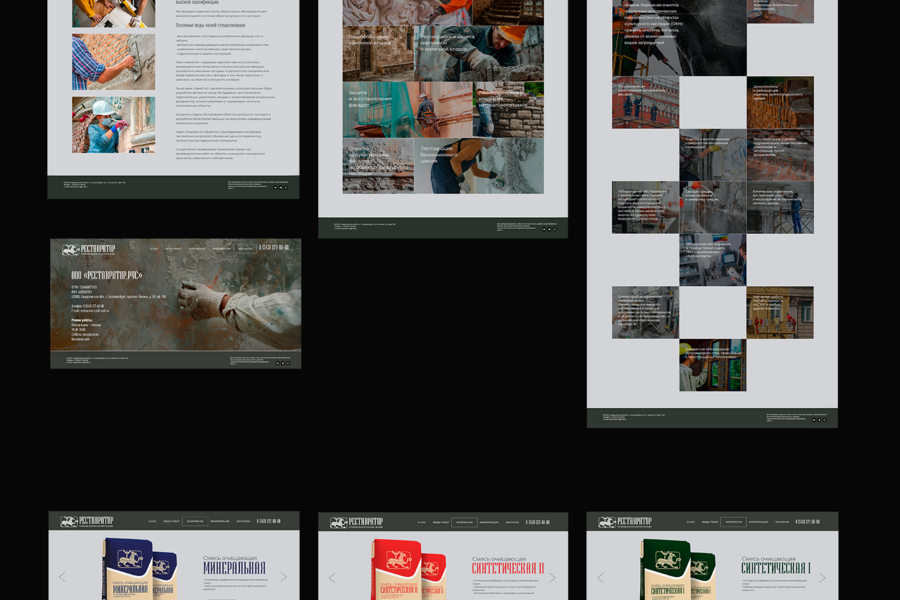
Task: Open tile of worker in blue at white facade
Action: pyautogui.click(x=780, y=207)
